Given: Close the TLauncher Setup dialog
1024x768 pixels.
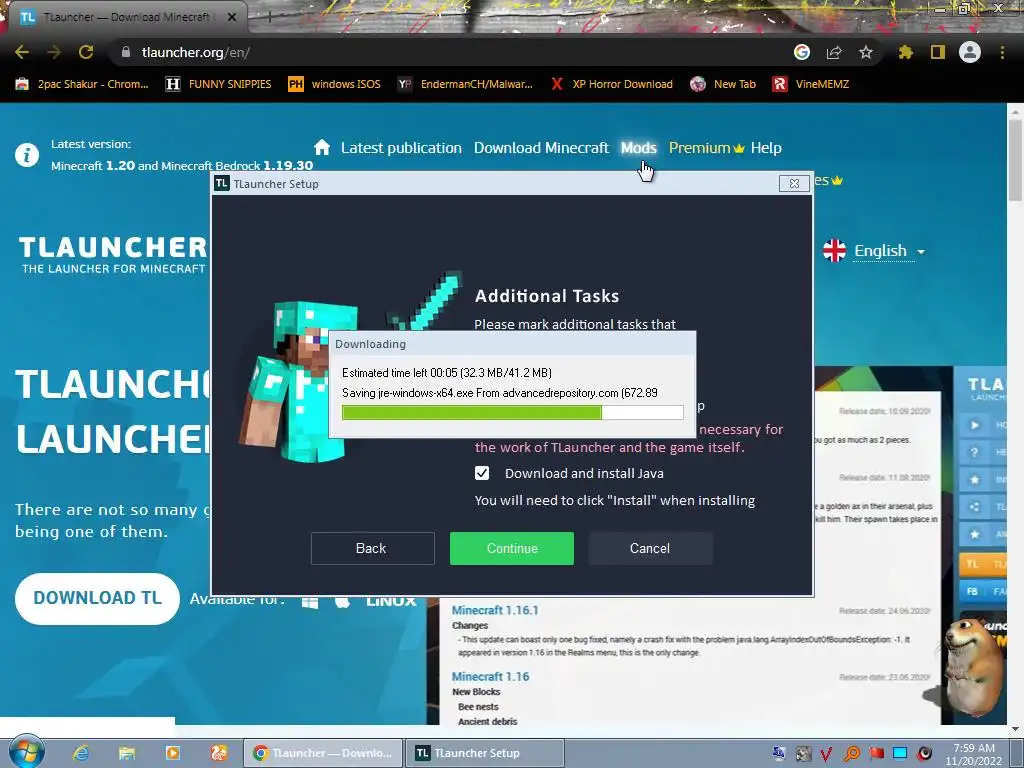Looking at the screenshot, I should 794,184.
